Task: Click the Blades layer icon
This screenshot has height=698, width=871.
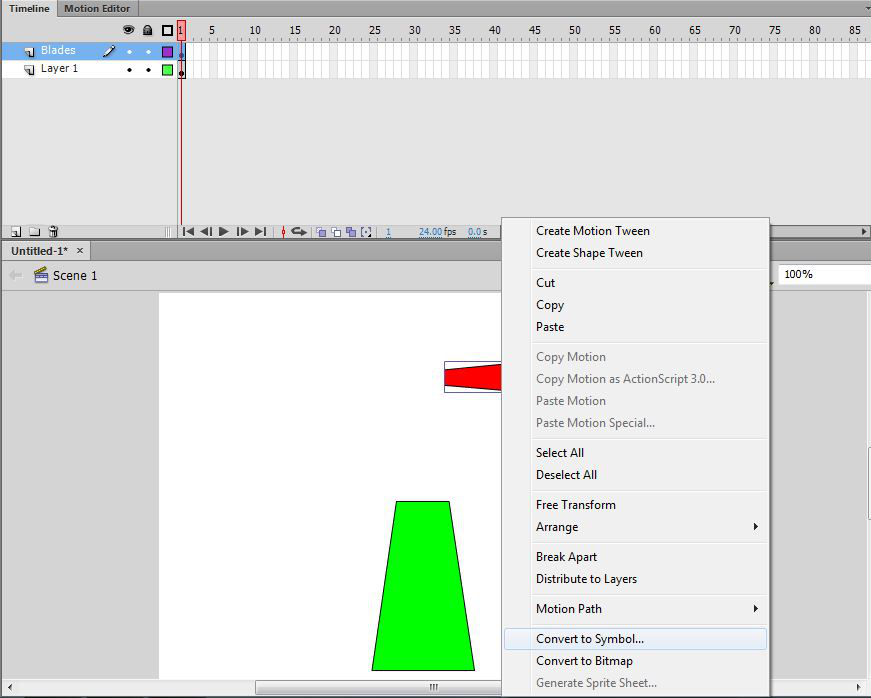Action: (29, 52)
